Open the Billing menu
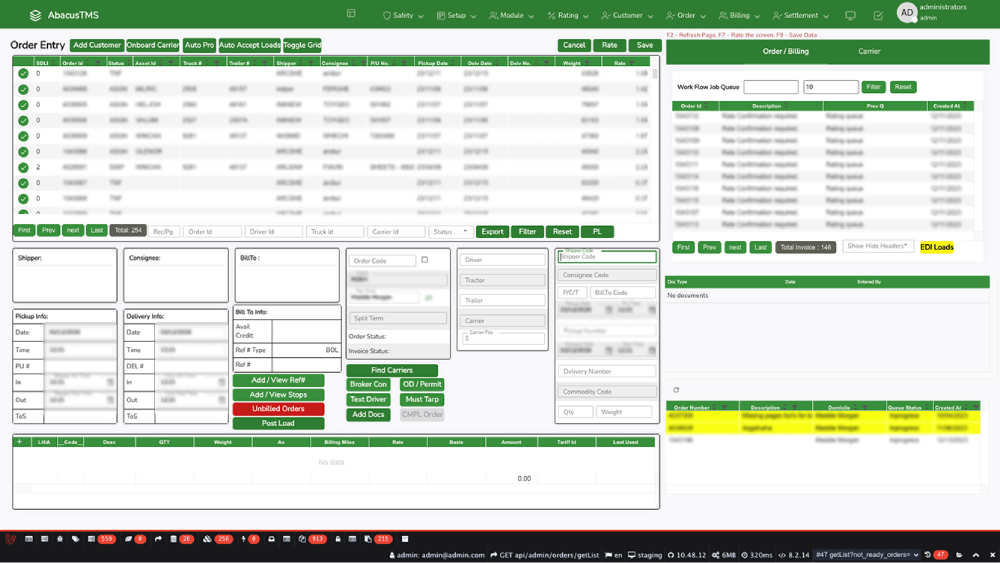This screenshot has width=1000, height=563. click(x=739, y=16)
